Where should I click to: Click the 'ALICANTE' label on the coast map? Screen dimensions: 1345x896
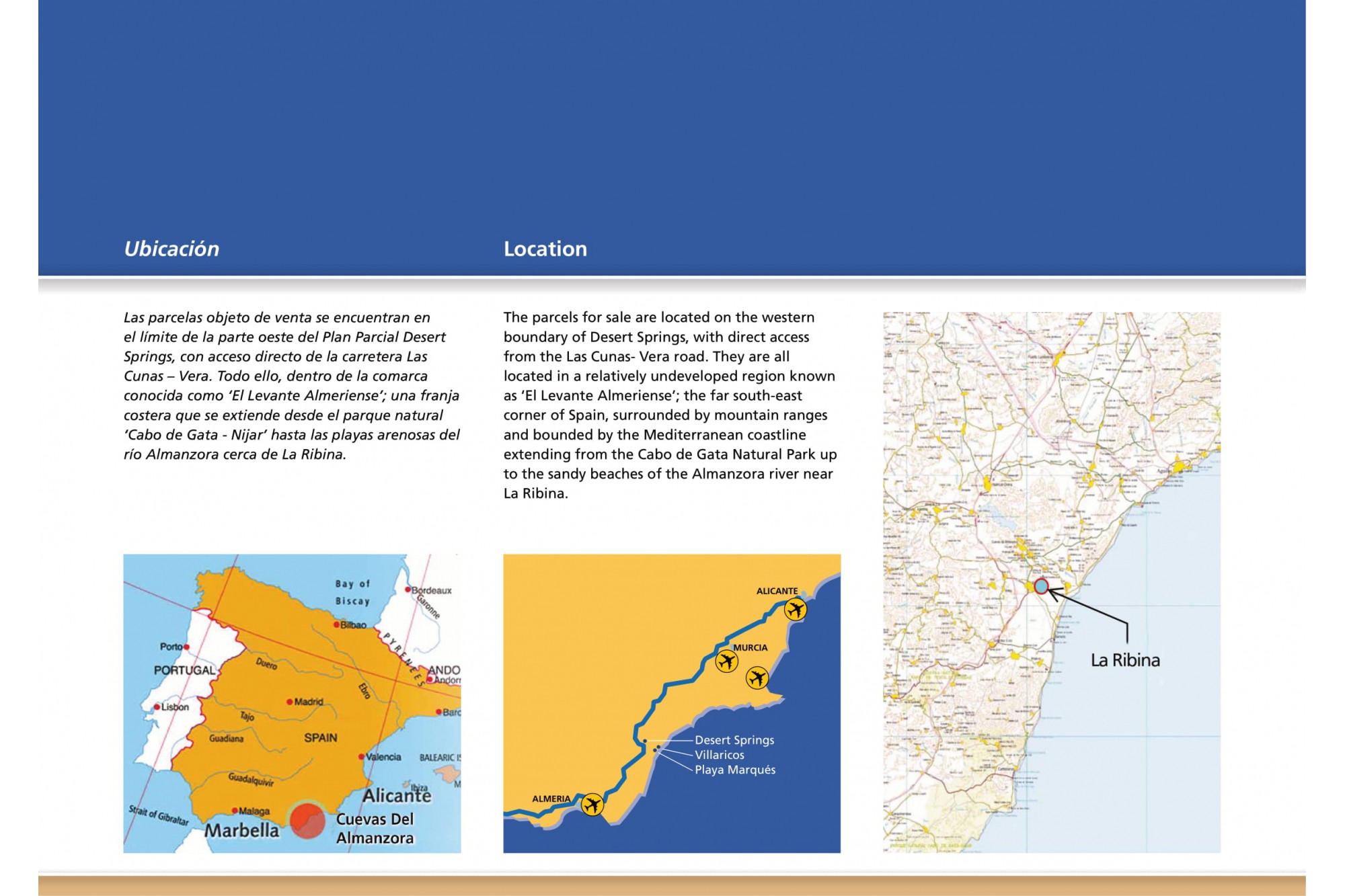click(x=777, y=591)
